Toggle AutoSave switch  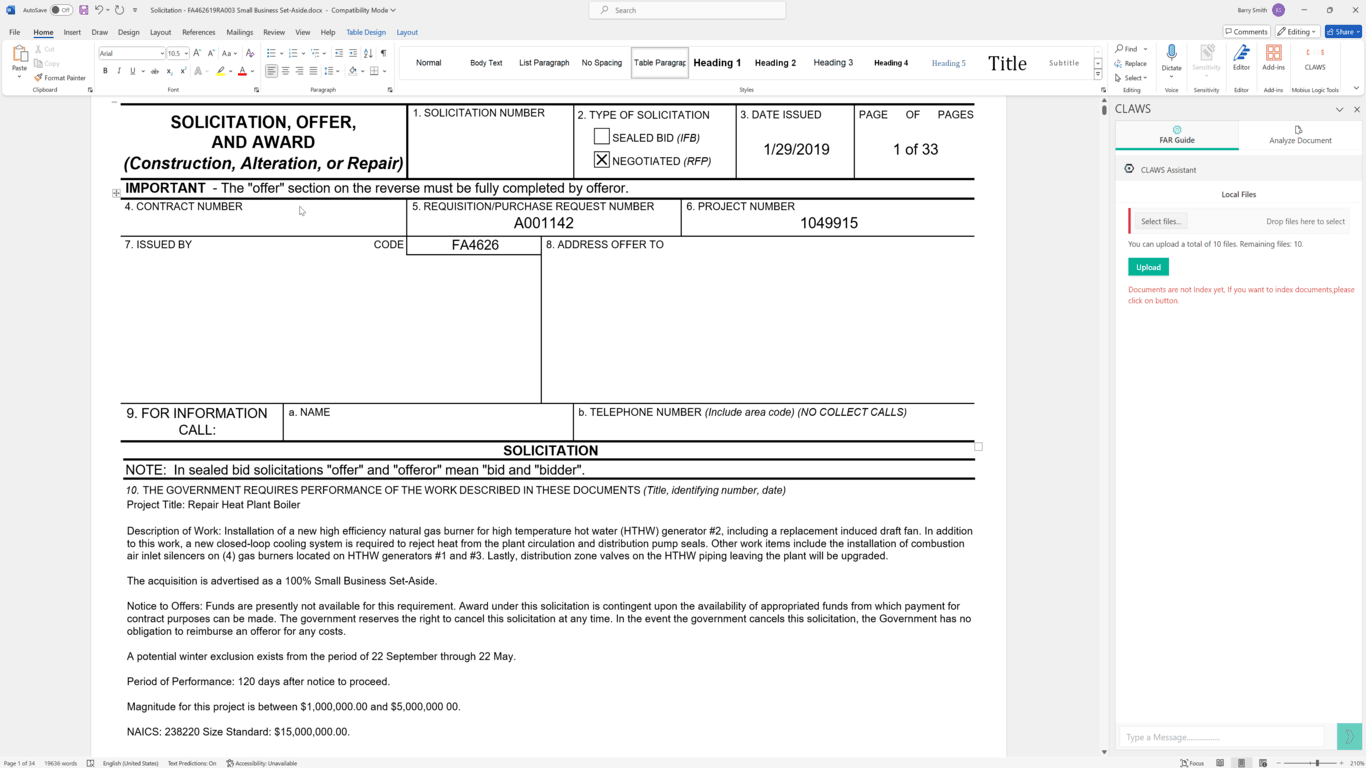tap(61, 10)
